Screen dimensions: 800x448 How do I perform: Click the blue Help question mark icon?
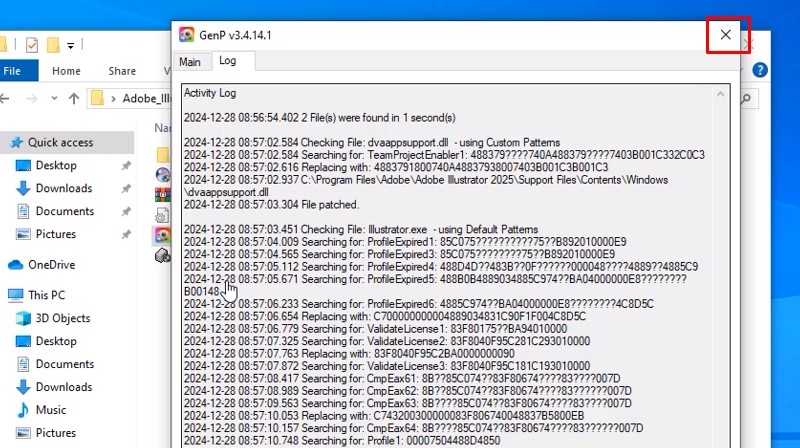pos(760,70)
